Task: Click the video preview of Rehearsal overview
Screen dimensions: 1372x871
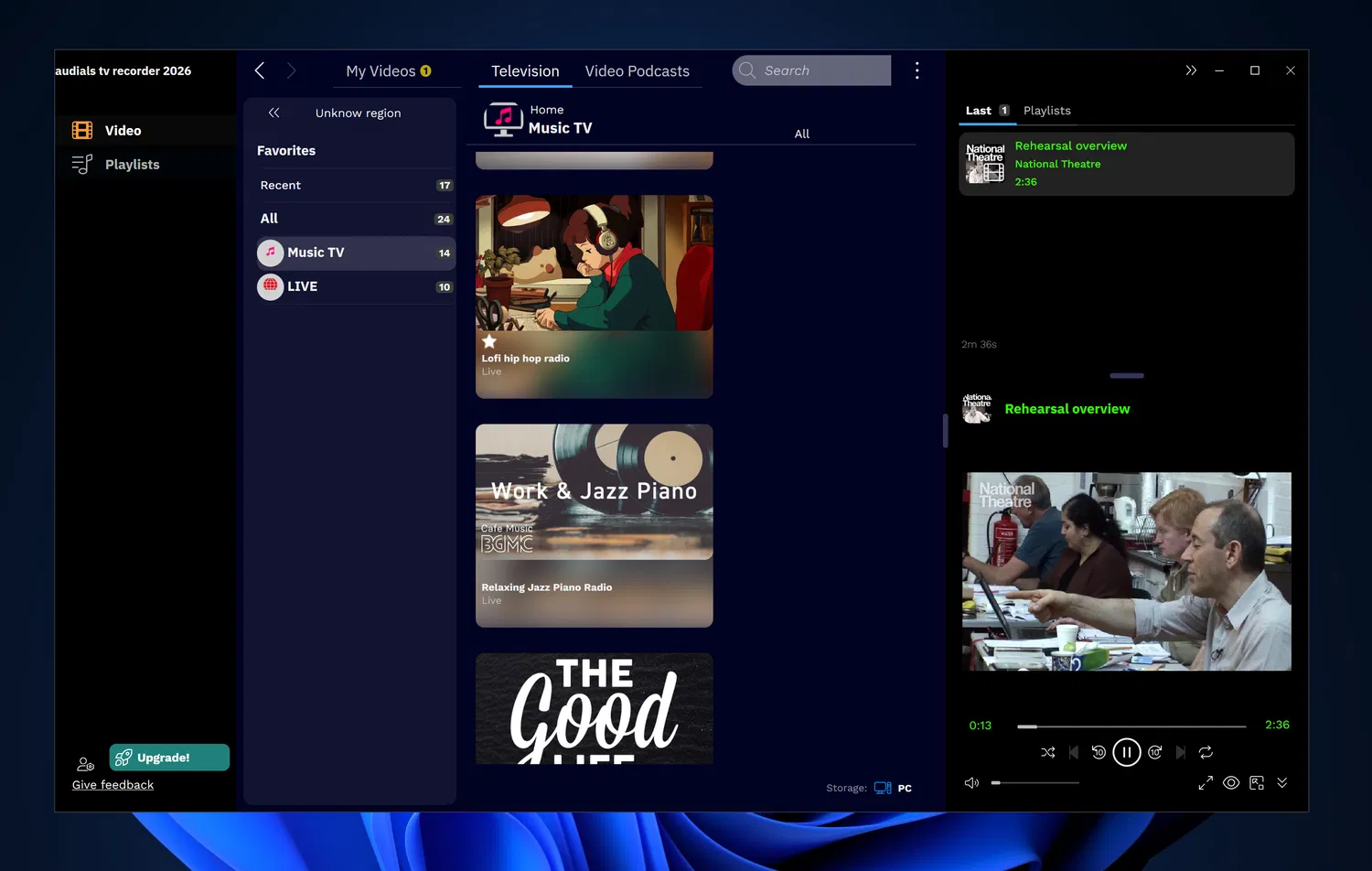Action: point(1127,572)
